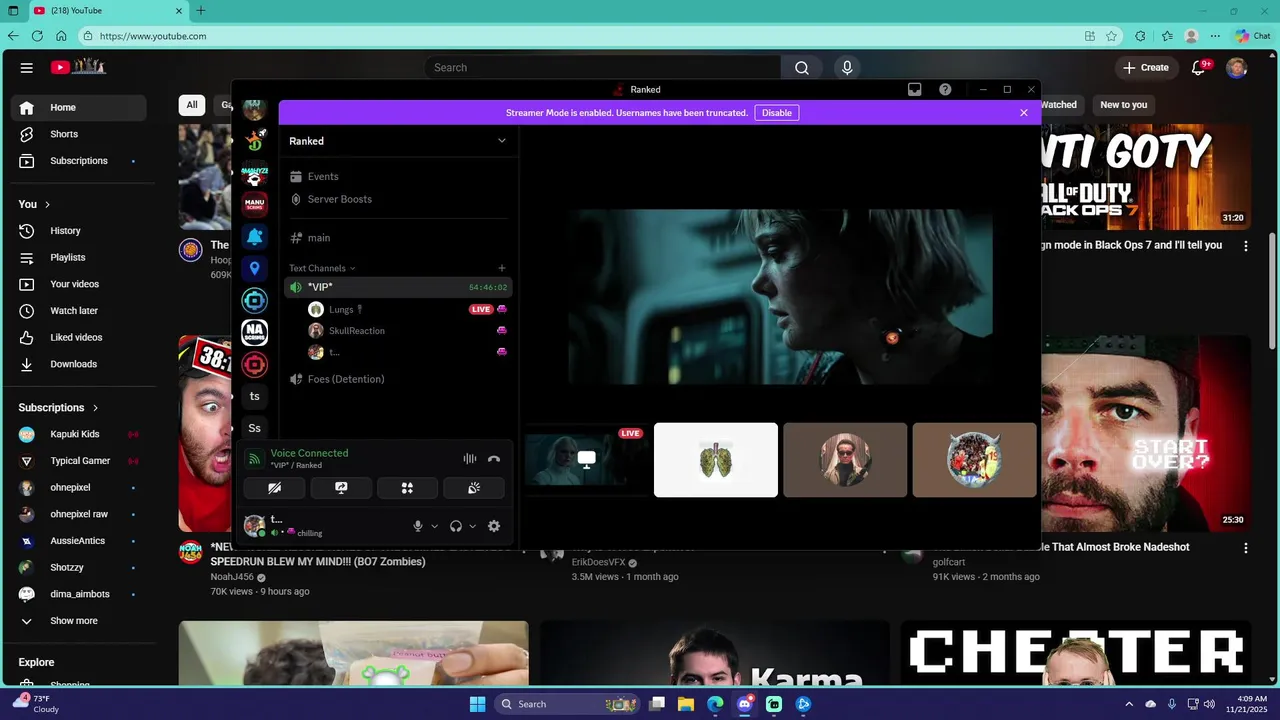The image size is (1280, 720).
Task: Open headphone output options arrow
Action: [x=473, y=526]
